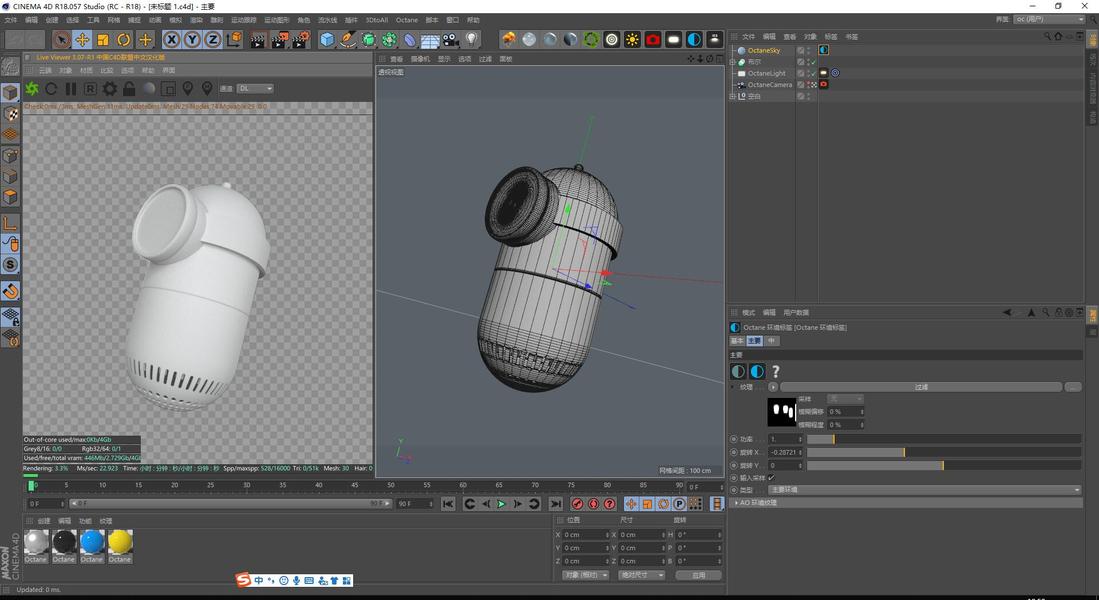Toggle X axis lock
The height and width of the screenshot is (600, 1099).
pyautogui.click(x=171, y=40)
